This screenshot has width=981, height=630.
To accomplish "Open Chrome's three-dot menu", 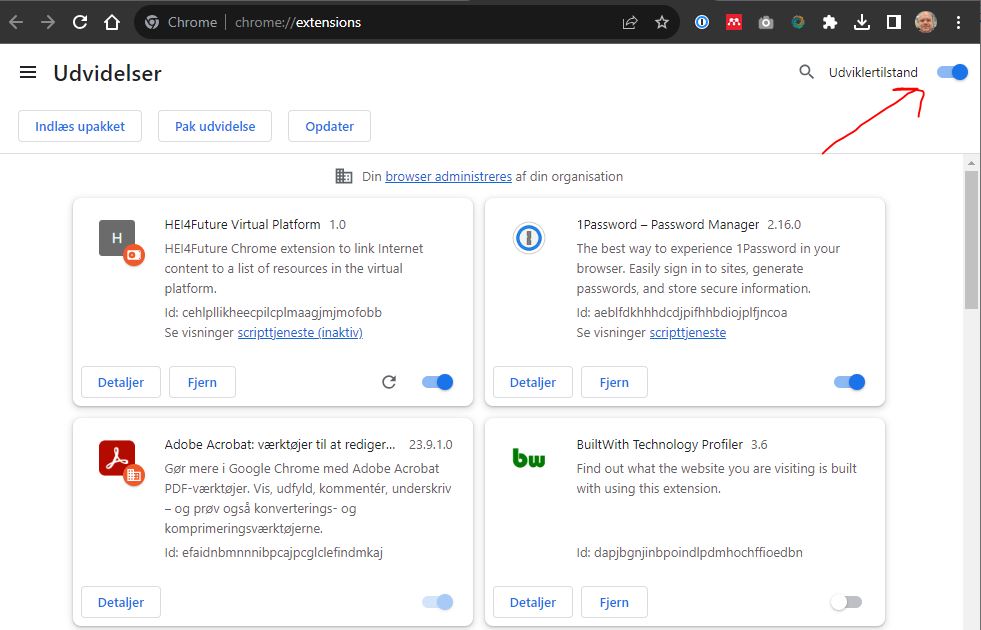I will (x=959, y=22).
